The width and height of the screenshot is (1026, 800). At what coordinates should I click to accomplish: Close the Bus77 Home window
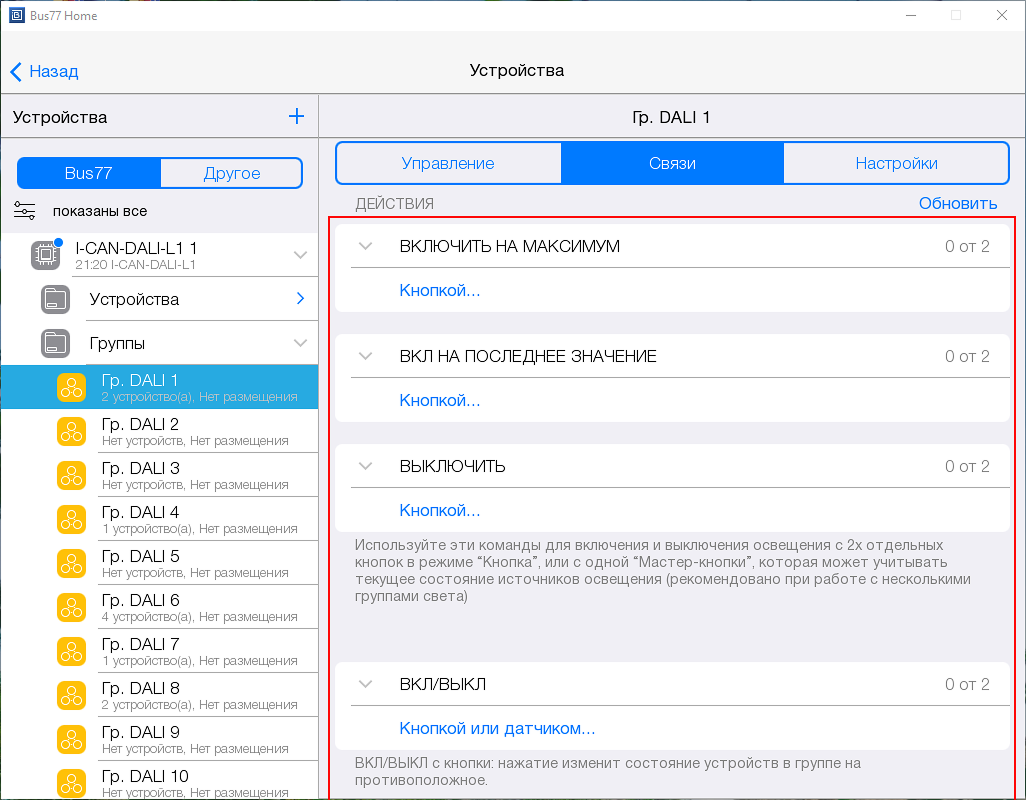click(1002, 15)
